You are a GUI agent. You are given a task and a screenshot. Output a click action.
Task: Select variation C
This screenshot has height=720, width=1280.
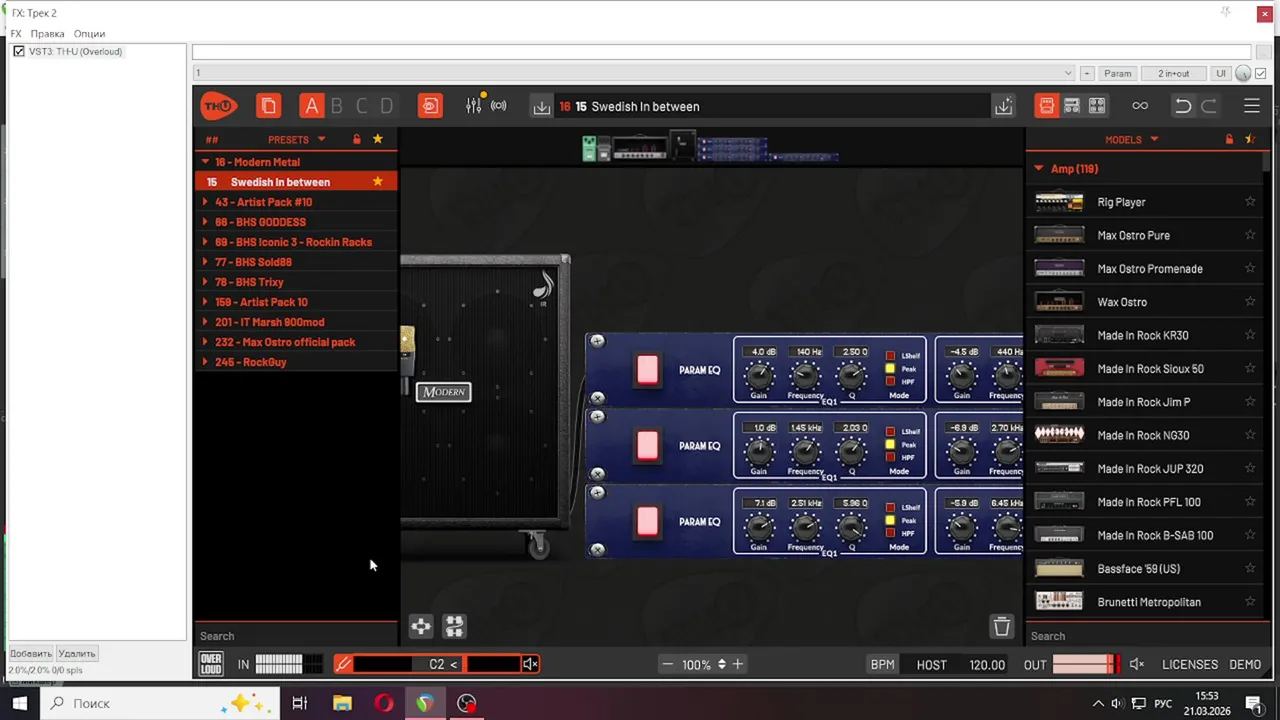[362, 106]
